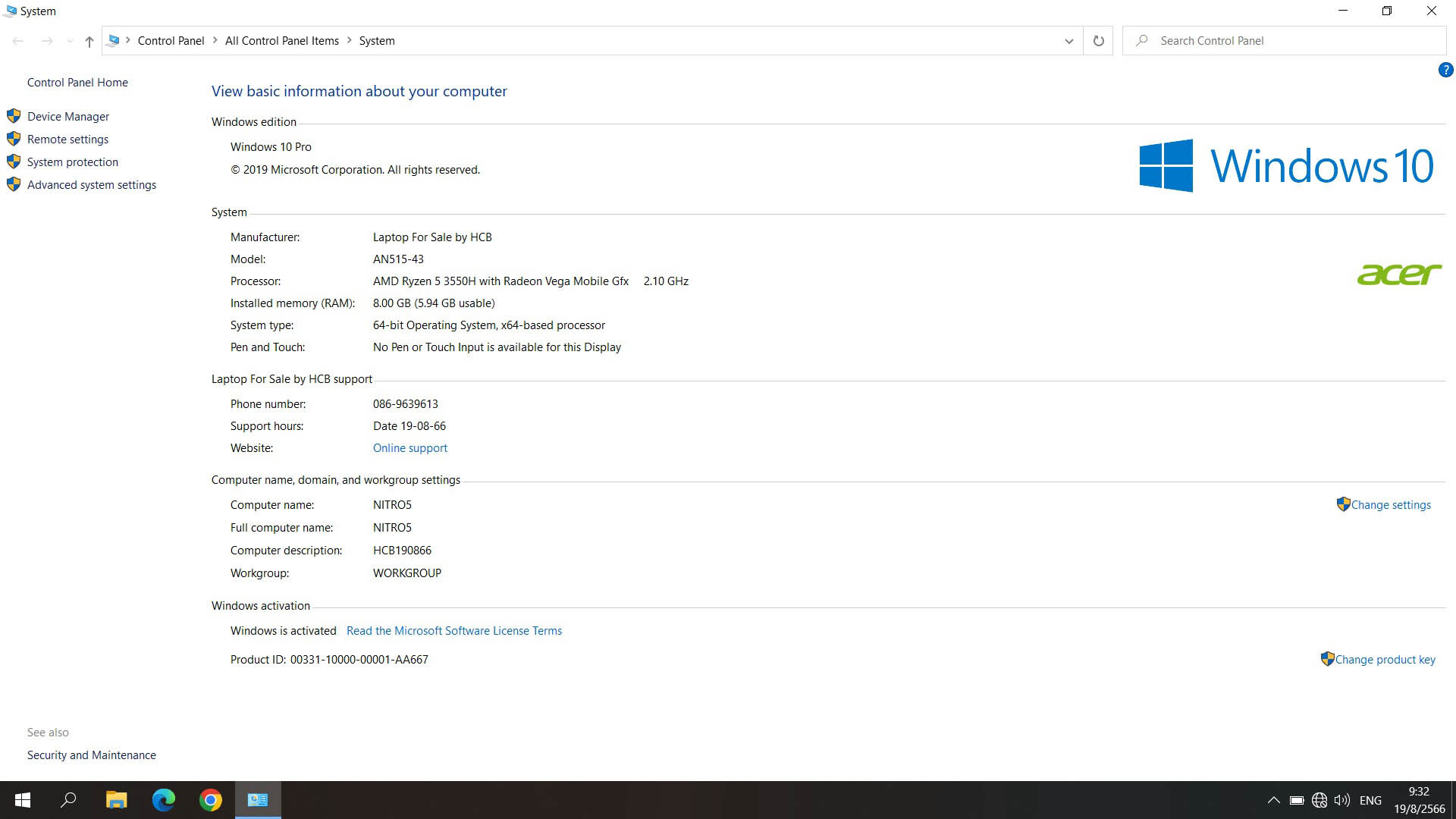Open Remote settings link
The height and width of the screenshot is (819, 1456).
[x=67, y=139]
